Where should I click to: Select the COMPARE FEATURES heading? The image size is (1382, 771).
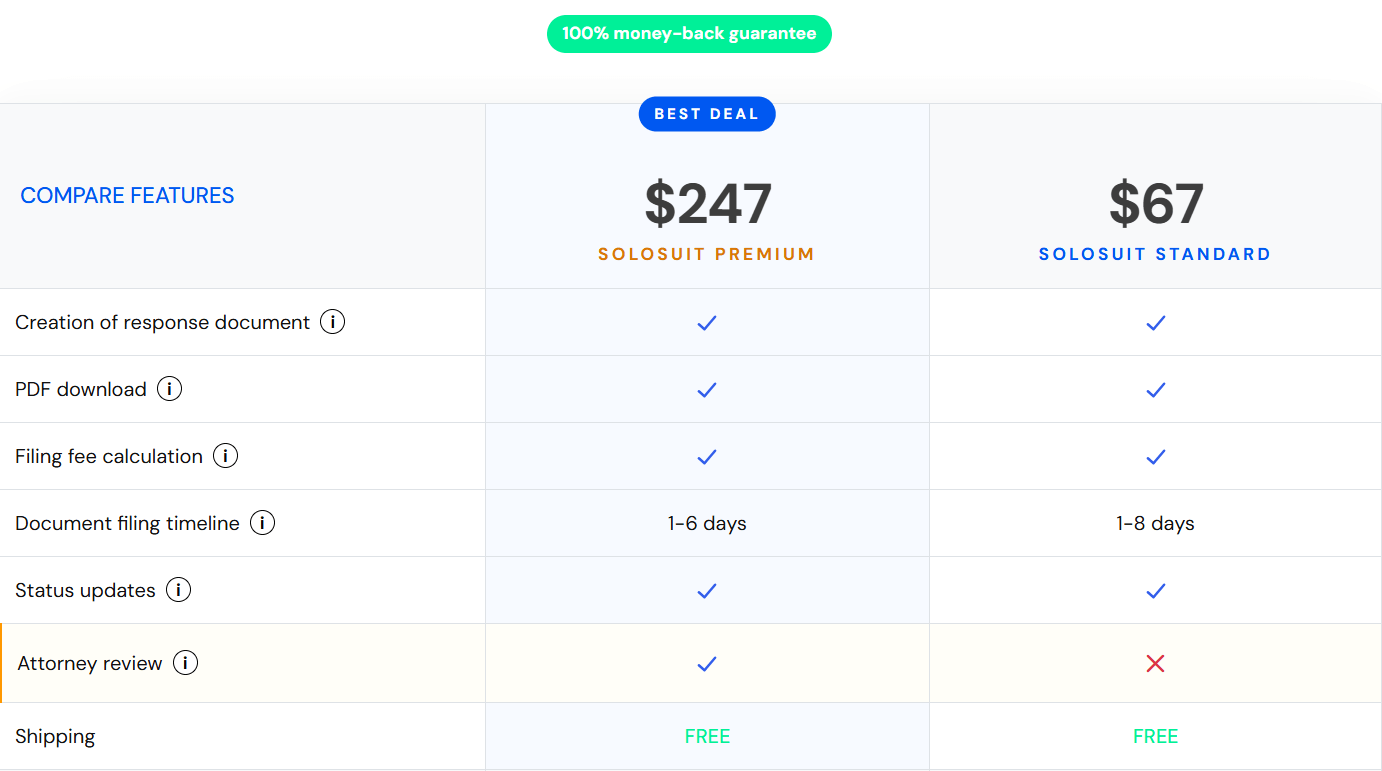click(x=127, y=195)
